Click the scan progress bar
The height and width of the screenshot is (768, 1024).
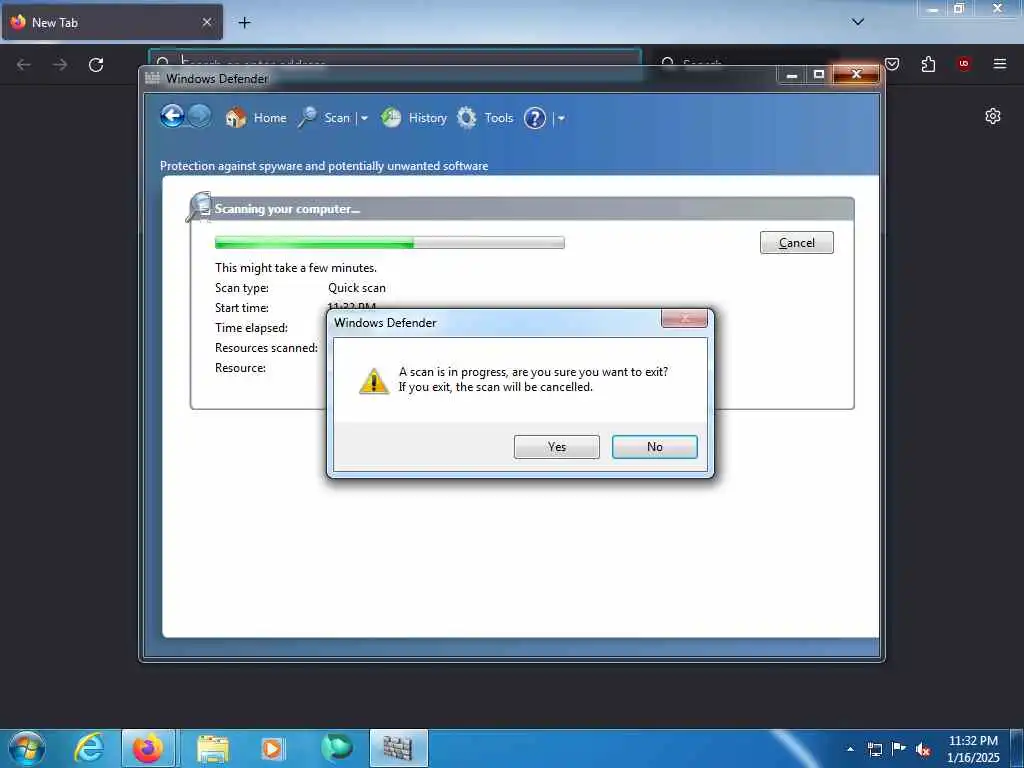point(389,242)
